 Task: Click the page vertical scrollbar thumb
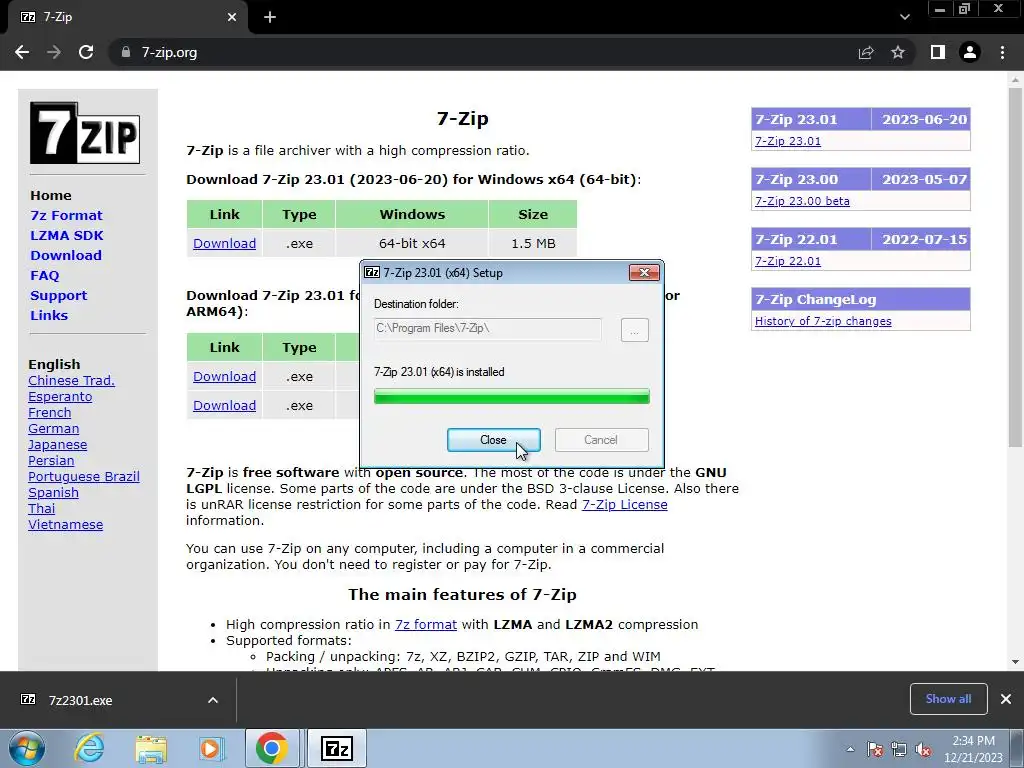coord(1015,268)
